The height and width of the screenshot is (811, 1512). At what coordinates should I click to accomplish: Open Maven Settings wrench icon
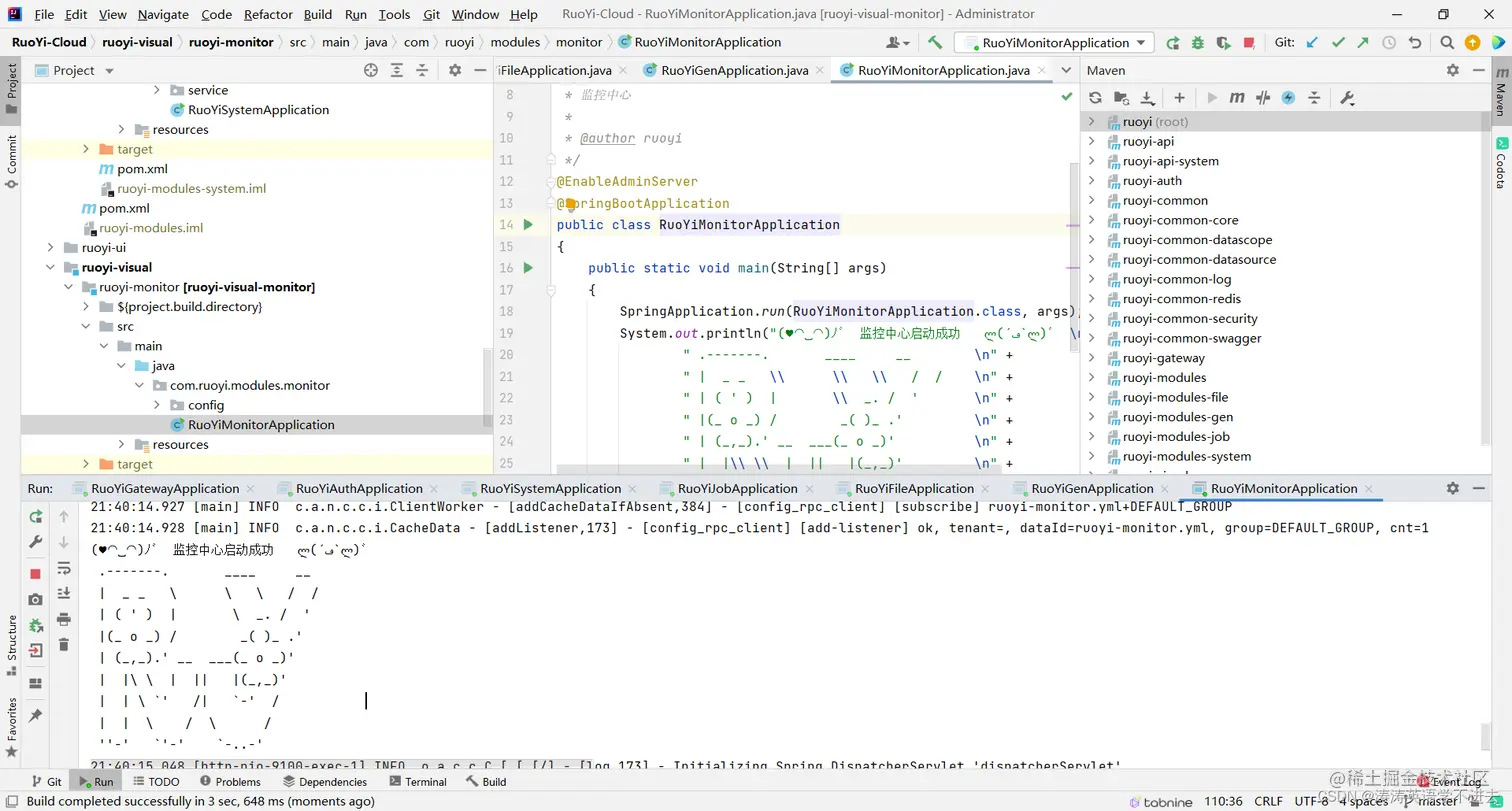(1347, 98)
